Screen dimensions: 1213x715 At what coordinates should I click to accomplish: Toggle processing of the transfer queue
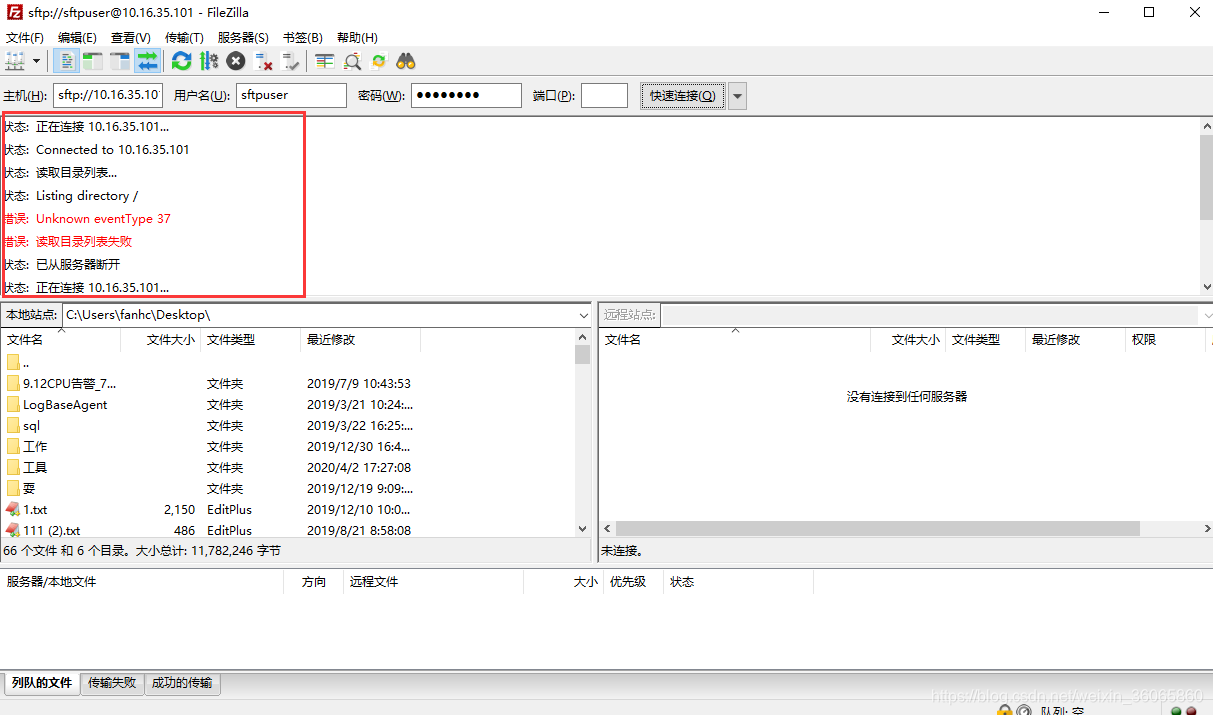(208, 61)
